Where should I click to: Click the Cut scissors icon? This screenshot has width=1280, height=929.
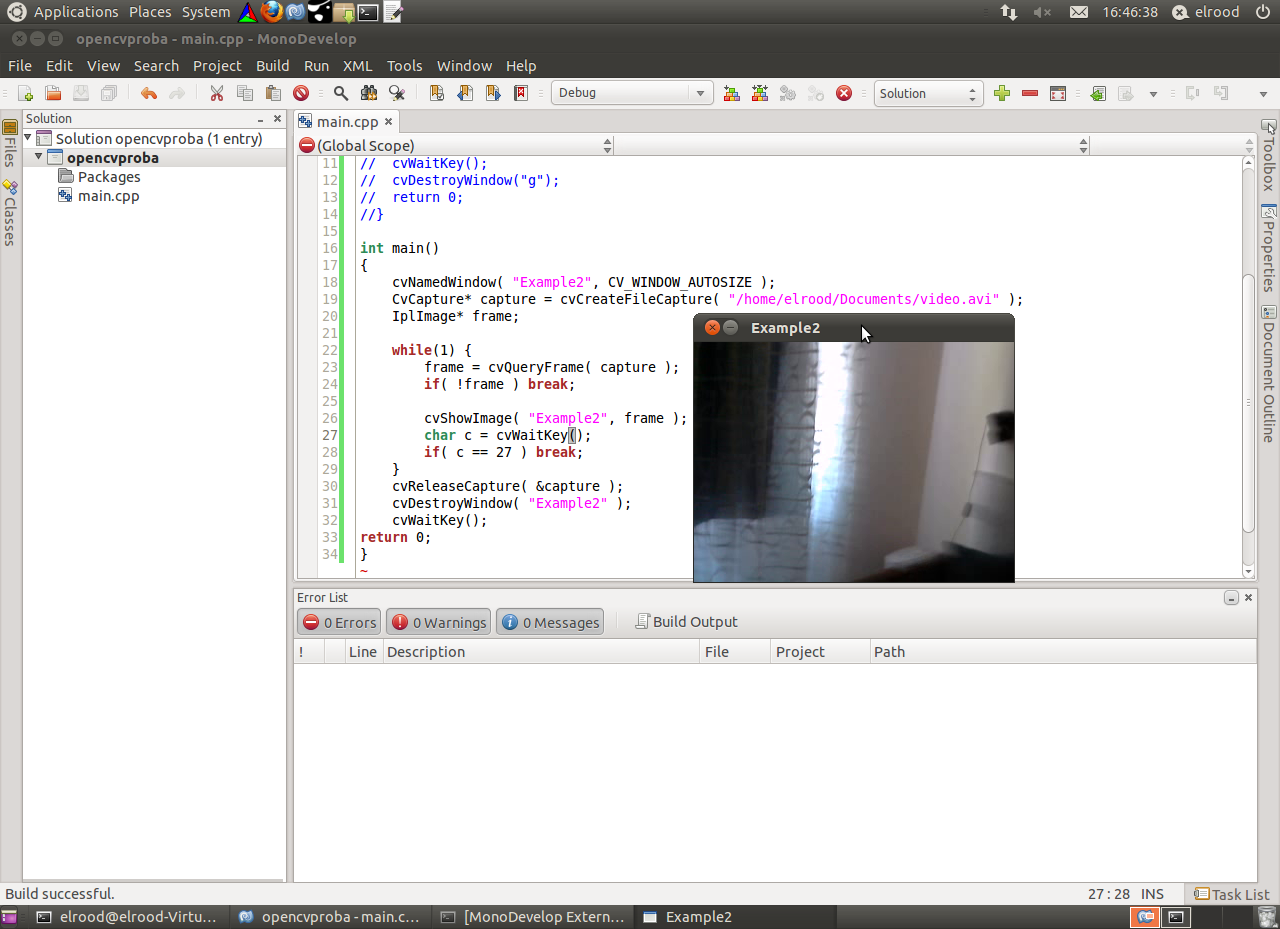click(216, 93)
